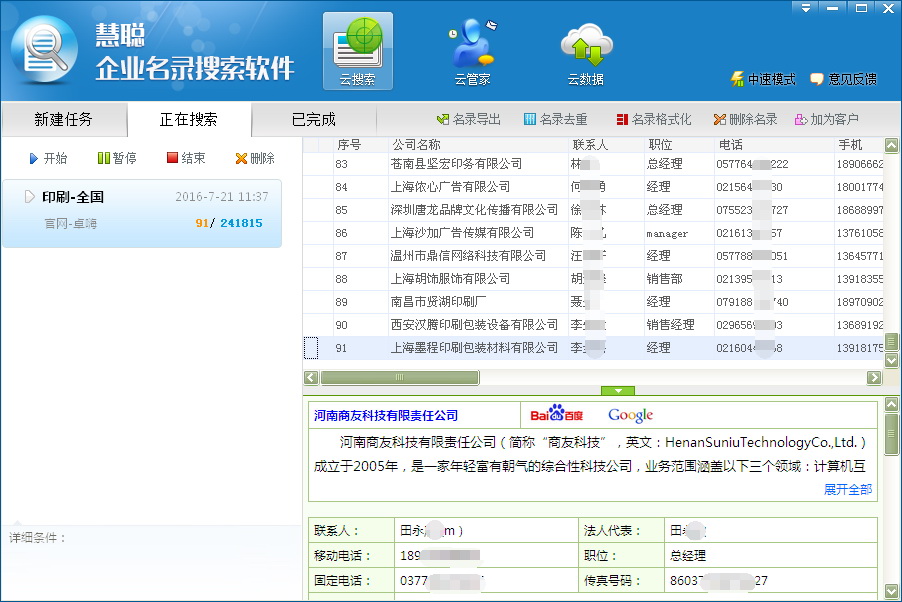Image resolution: width=902 pixels, height=602 pixels.
Task: Switch to the 已完成 tab
Action: [x=313, y=120]
